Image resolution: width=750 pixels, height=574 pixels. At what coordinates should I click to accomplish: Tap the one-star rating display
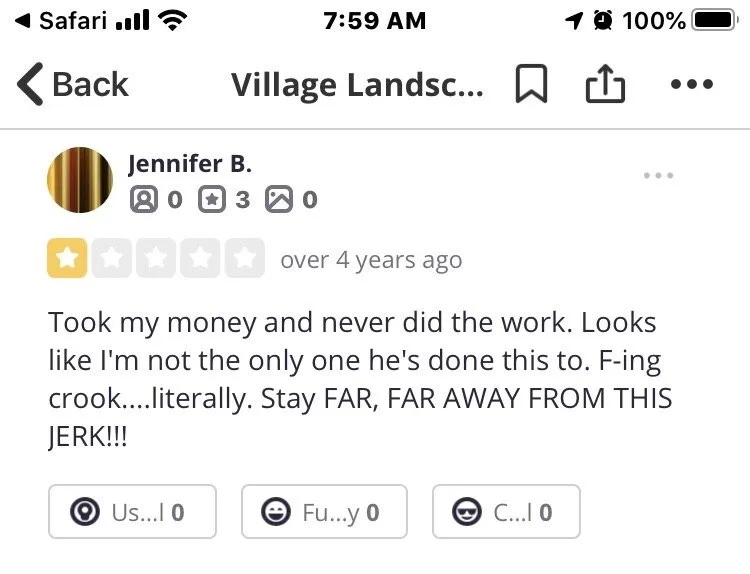(155, 259)
